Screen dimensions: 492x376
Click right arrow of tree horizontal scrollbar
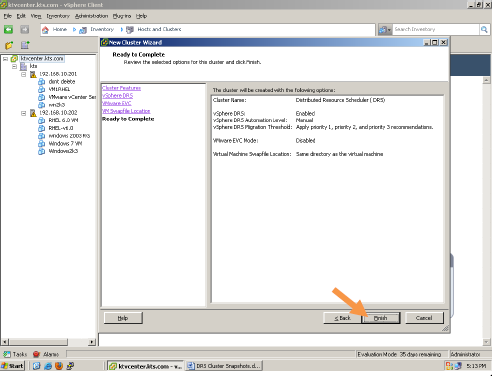(x=92, y=342)
